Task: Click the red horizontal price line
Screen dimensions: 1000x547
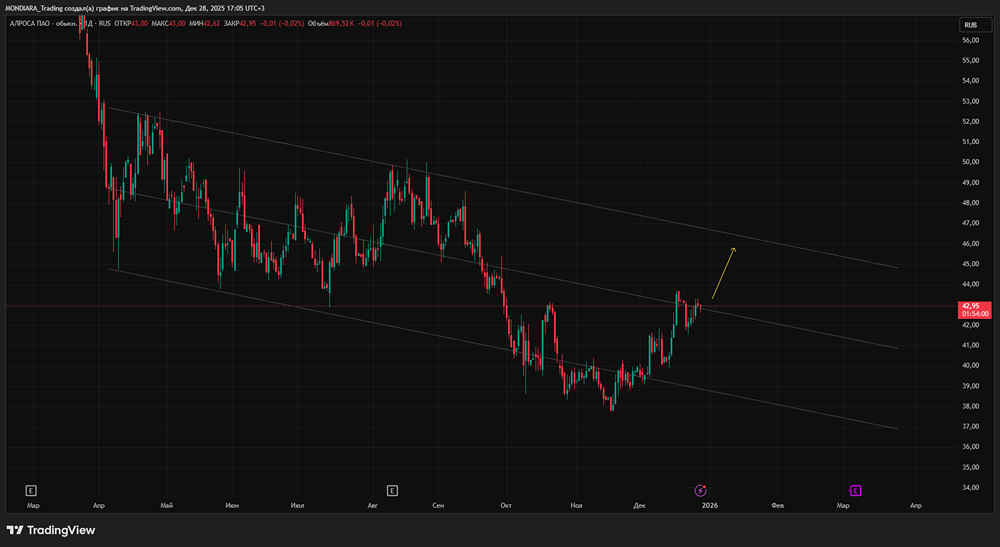Action: [300, 306]
